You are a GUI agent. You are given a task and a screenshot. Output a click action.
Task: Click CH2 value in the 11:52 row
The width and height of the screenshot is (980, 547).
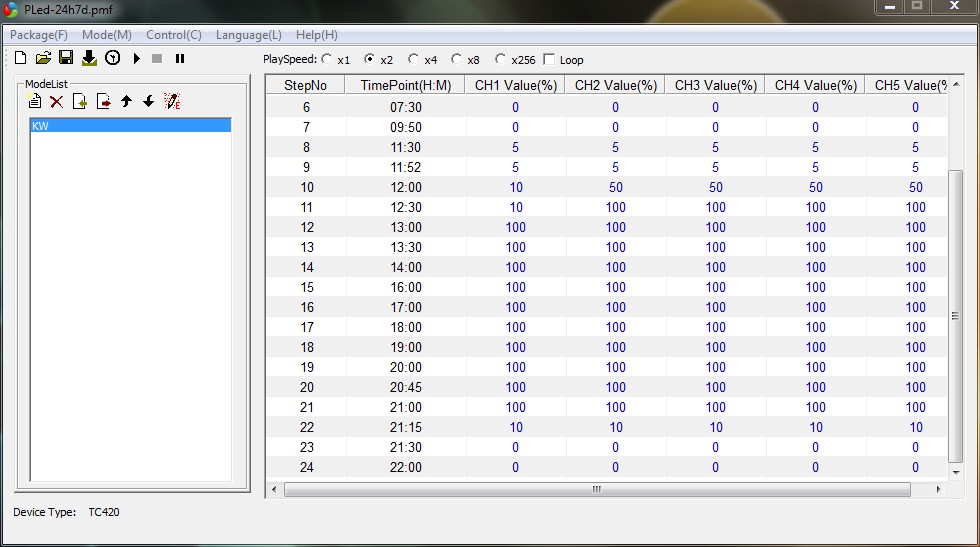(x=616, y=167)
